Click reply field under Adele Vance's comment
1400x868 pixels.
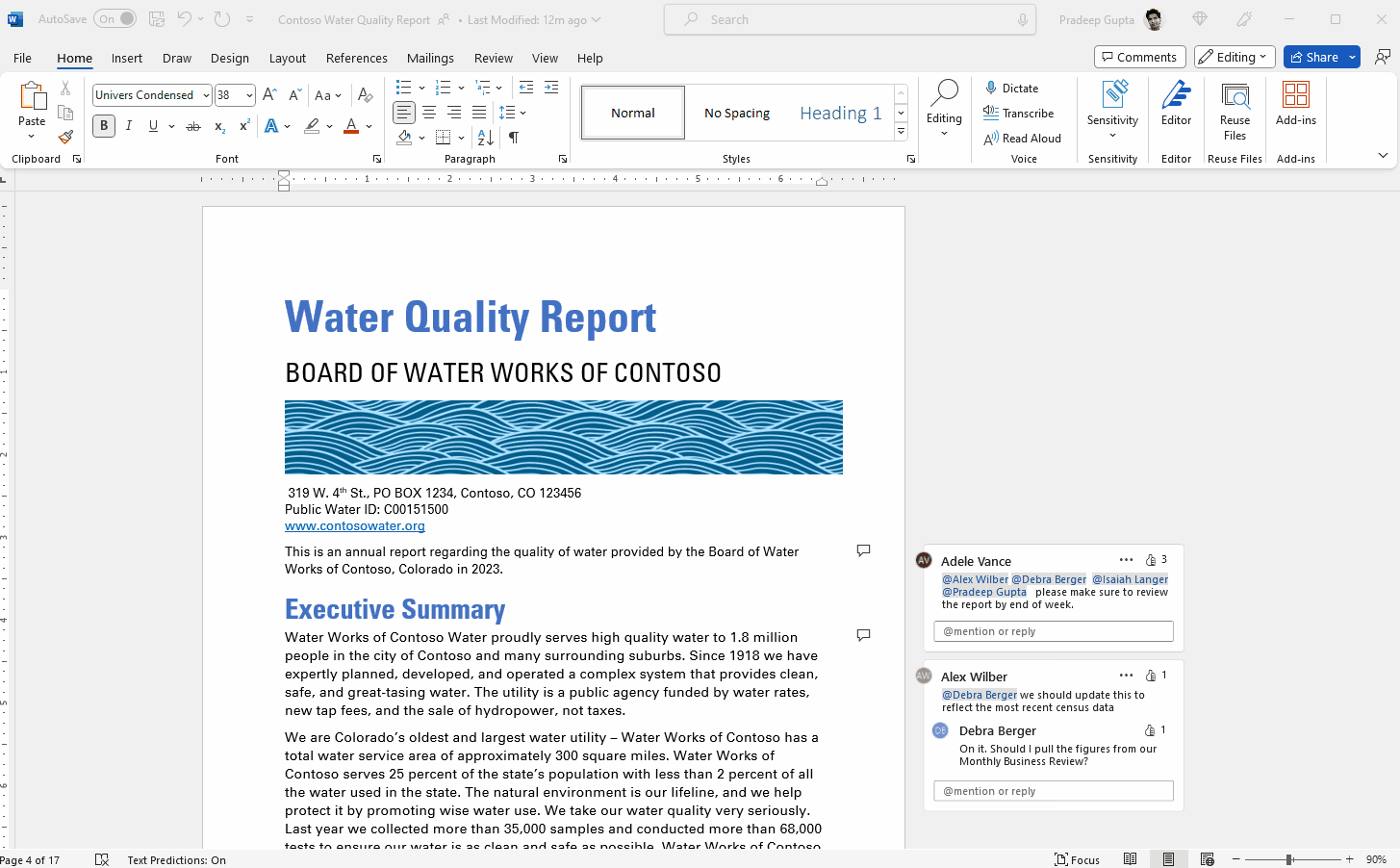(x=1053, y=631)
